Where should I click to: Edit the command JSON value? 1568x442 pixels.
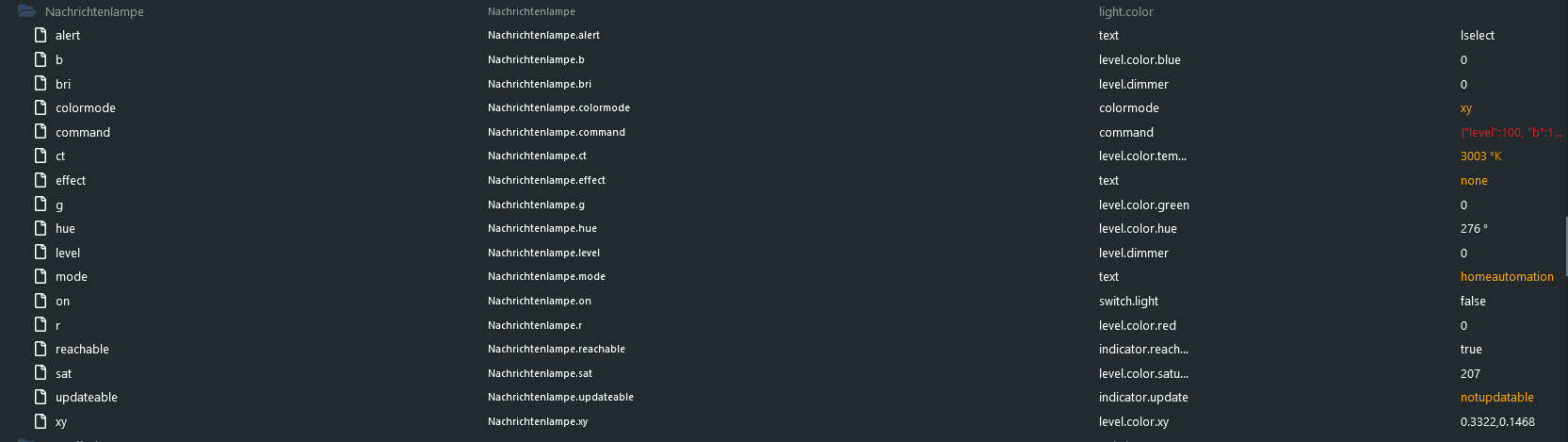point(1511,133)
